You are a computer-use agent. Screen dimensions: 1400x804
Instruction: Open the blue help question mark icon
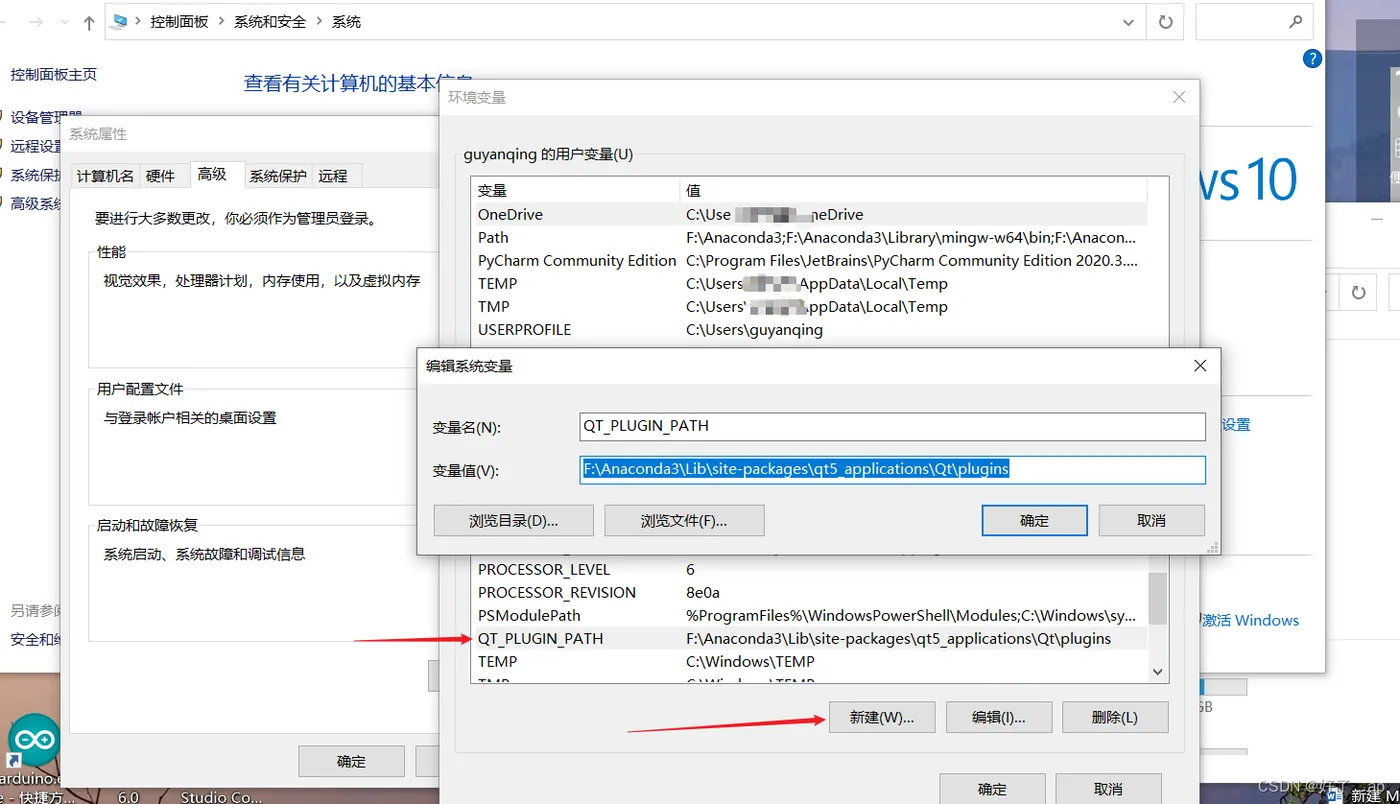pos(1312,59)
